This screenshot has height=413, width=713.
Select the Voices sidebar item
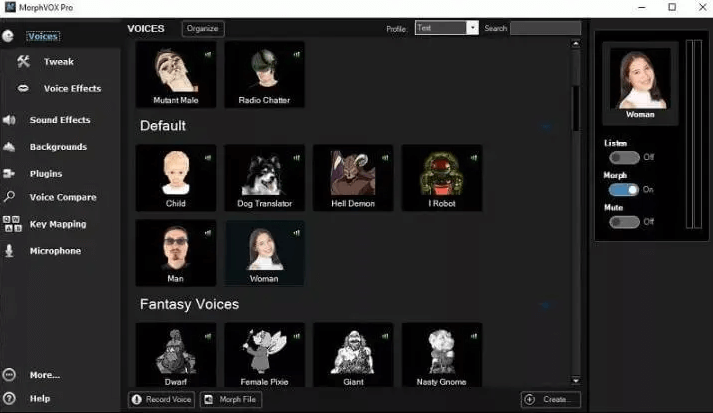[42, 36]
